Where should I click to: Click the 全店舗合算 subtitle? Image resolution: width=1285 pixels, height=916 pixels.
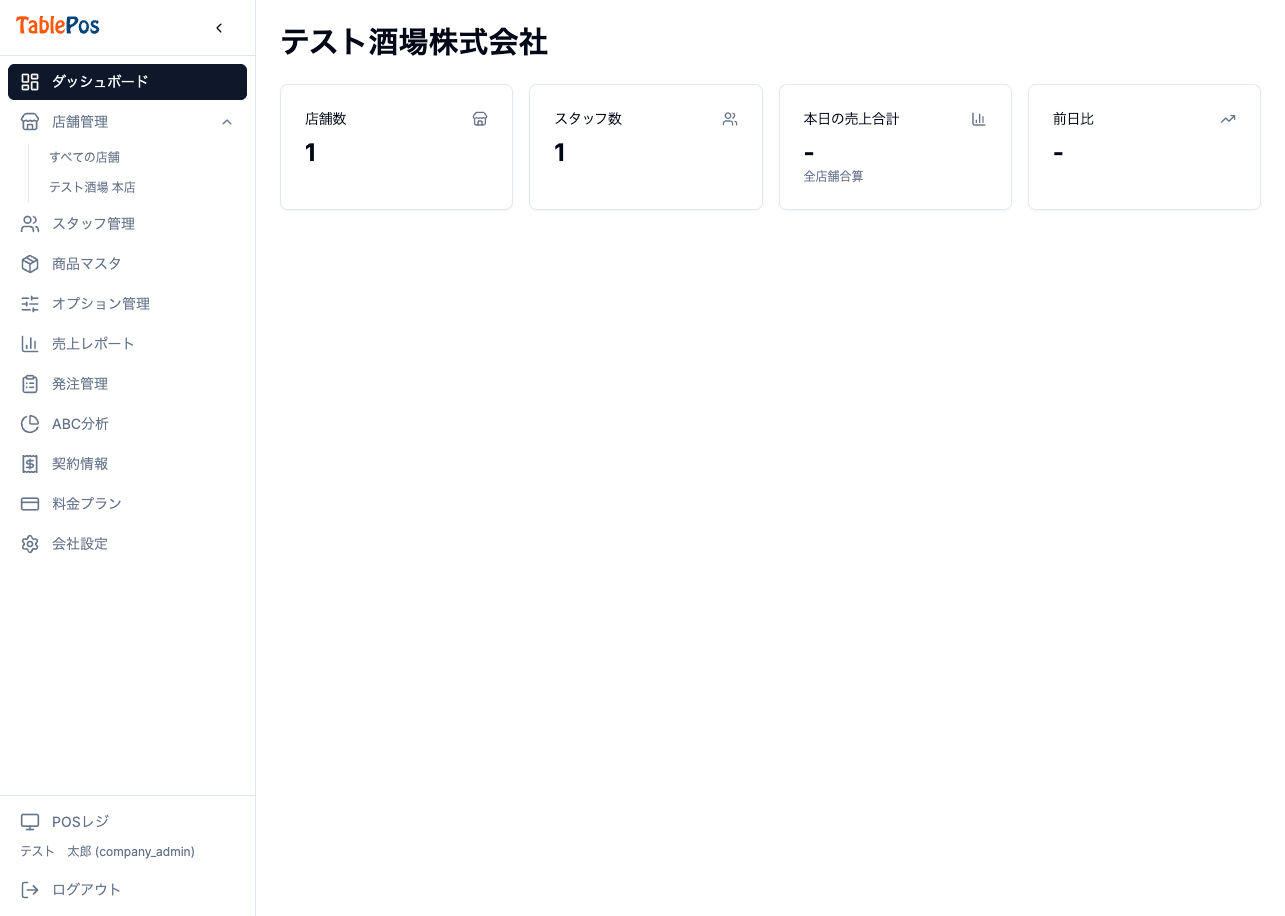833,176
